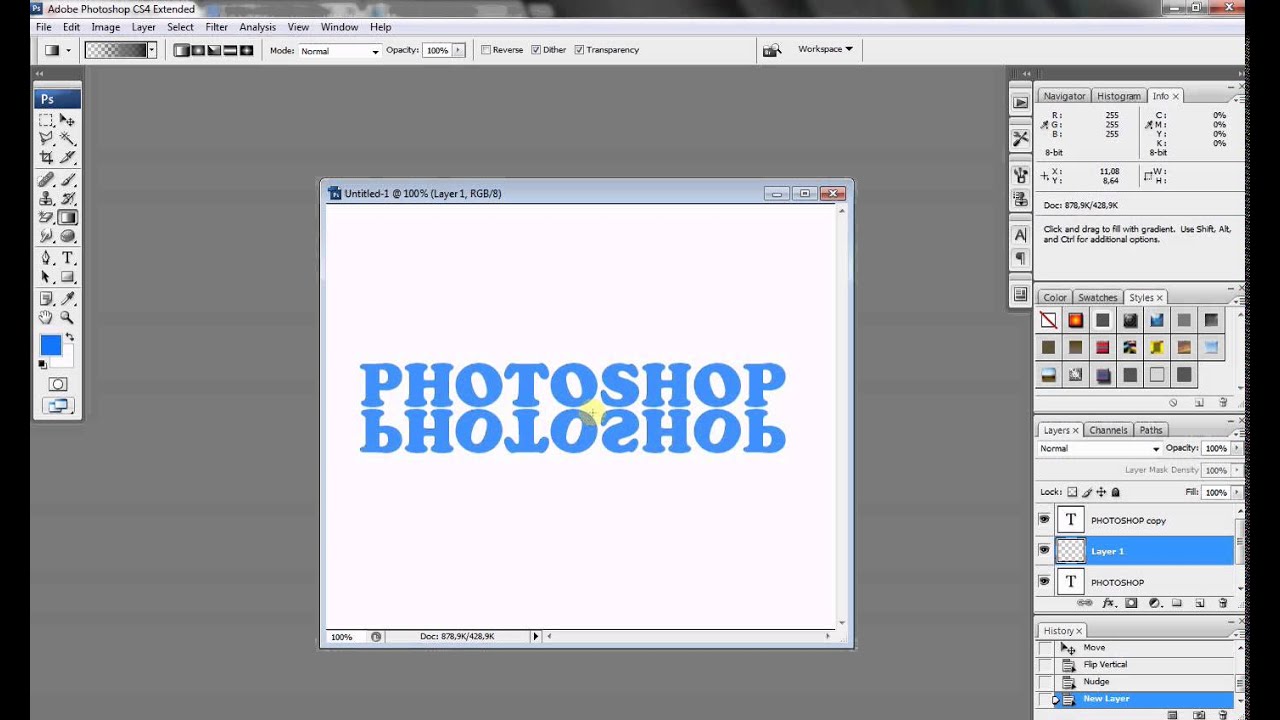Select the Gradient tool in toolbox
Screen dimensions: 1280x720
67,217
